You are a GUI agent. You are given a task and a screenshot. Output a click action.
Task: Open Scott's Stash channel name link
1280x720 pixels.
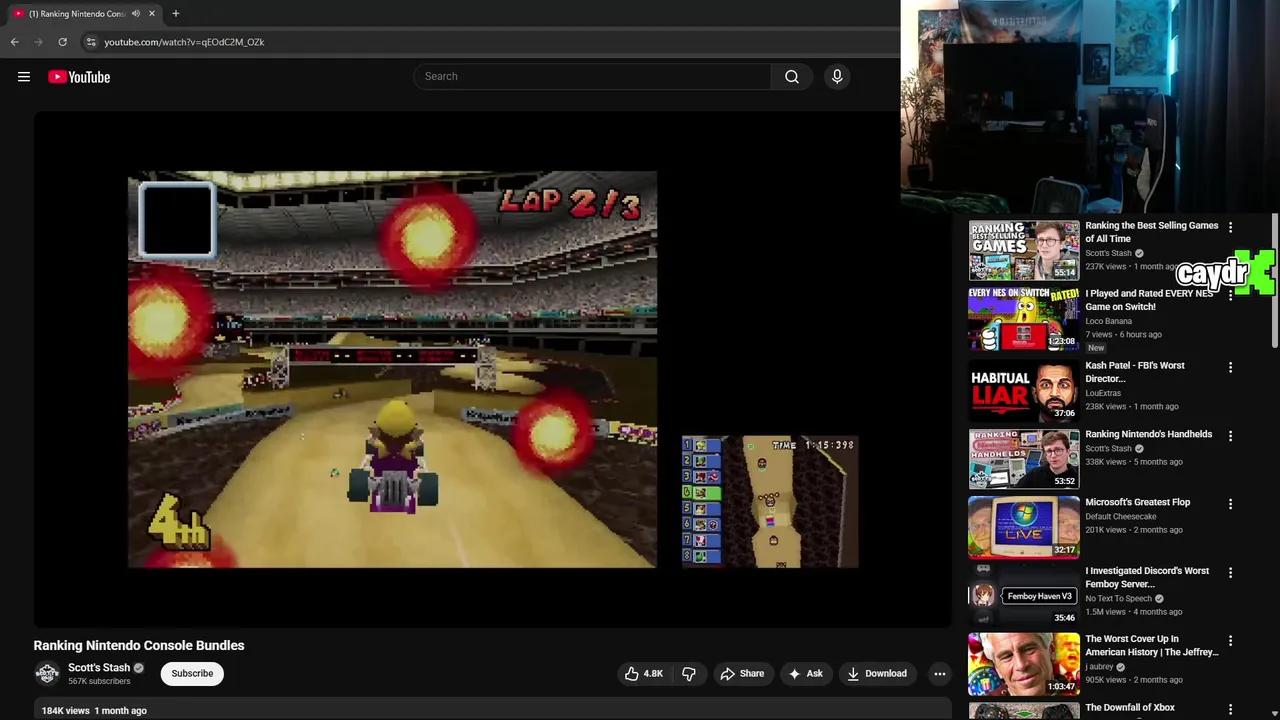pyautogui.click(x=99, y=668)
